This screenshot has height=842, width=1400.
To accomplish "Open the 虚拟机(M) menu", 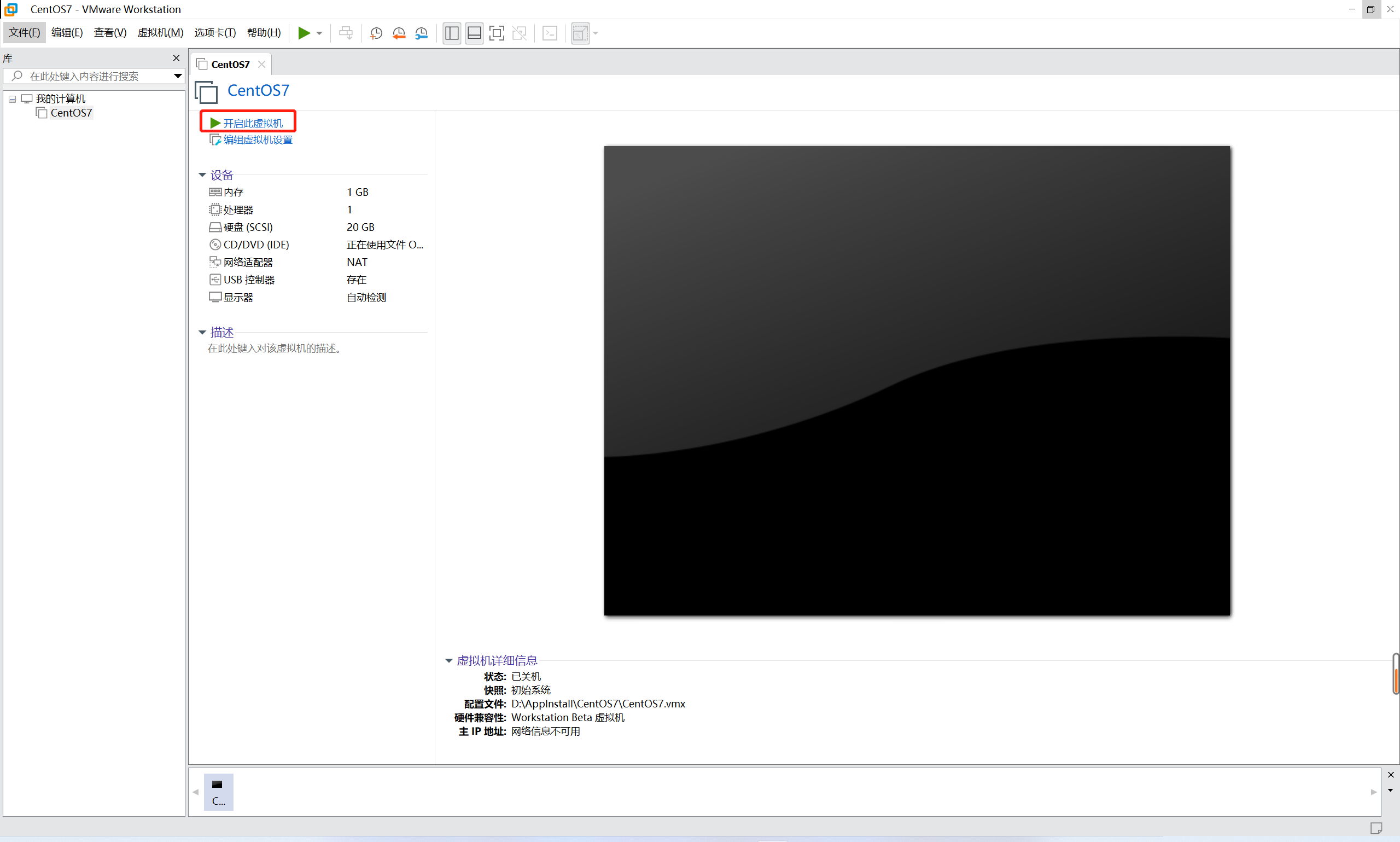I will (160, 32).
